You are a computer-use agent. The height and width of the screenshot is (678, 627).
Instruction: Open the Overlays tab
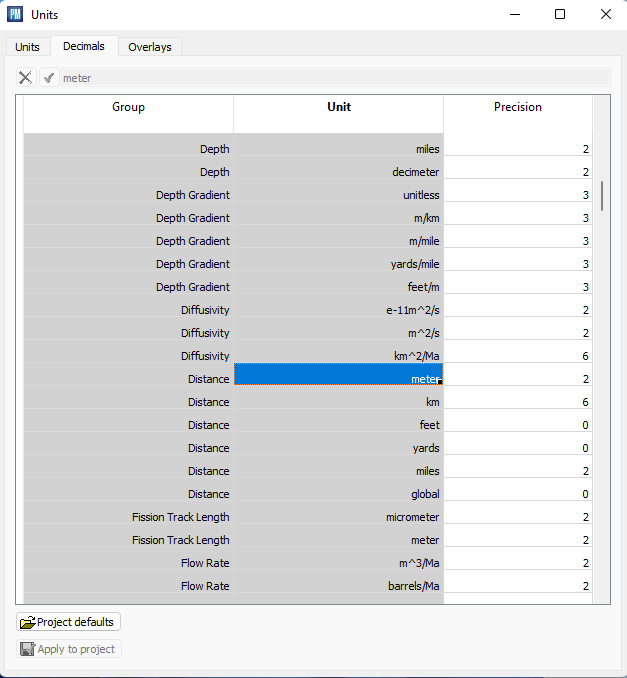[149, 47]
